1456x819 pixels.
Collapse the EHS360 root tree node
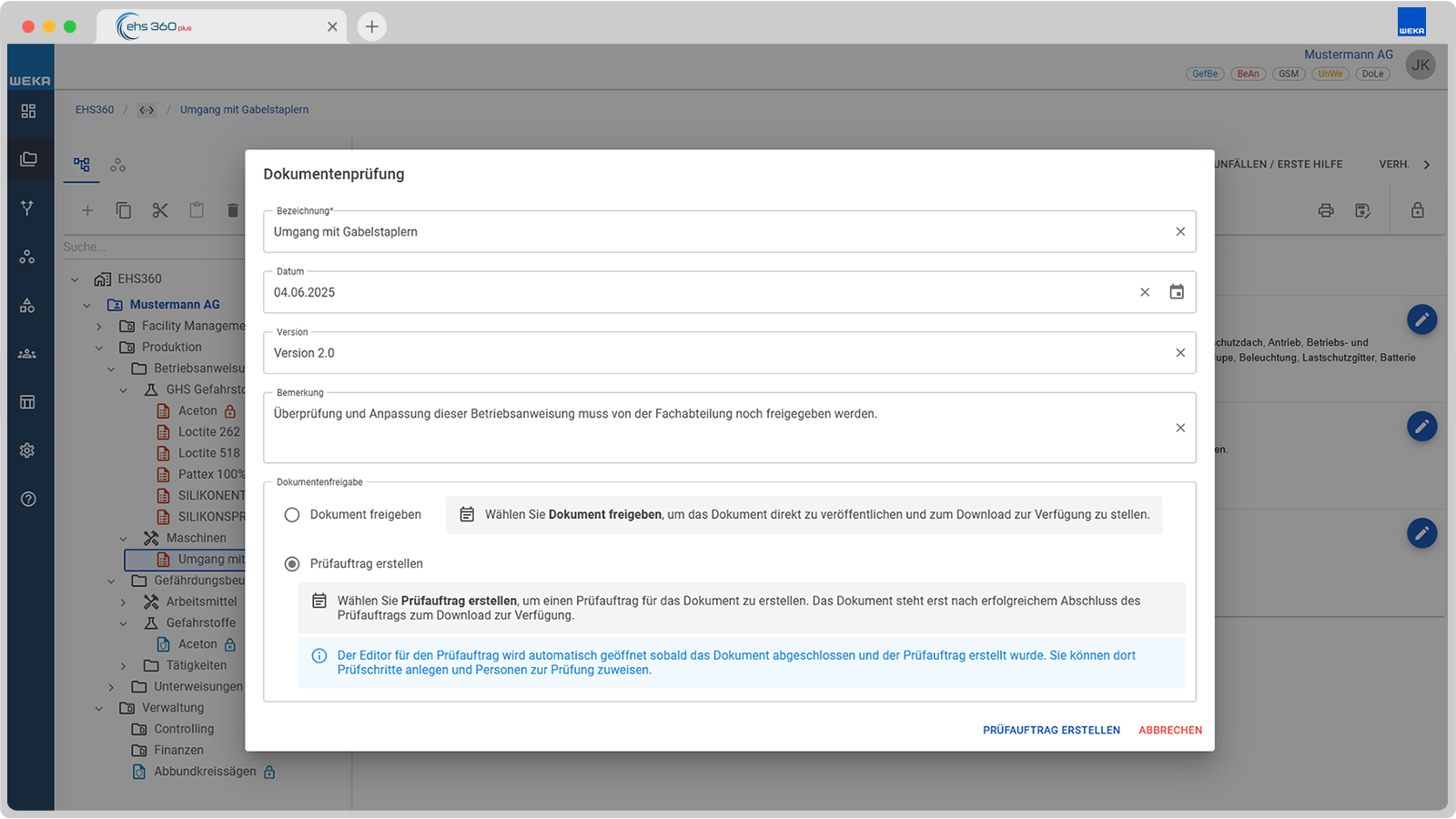click(75, 279)
